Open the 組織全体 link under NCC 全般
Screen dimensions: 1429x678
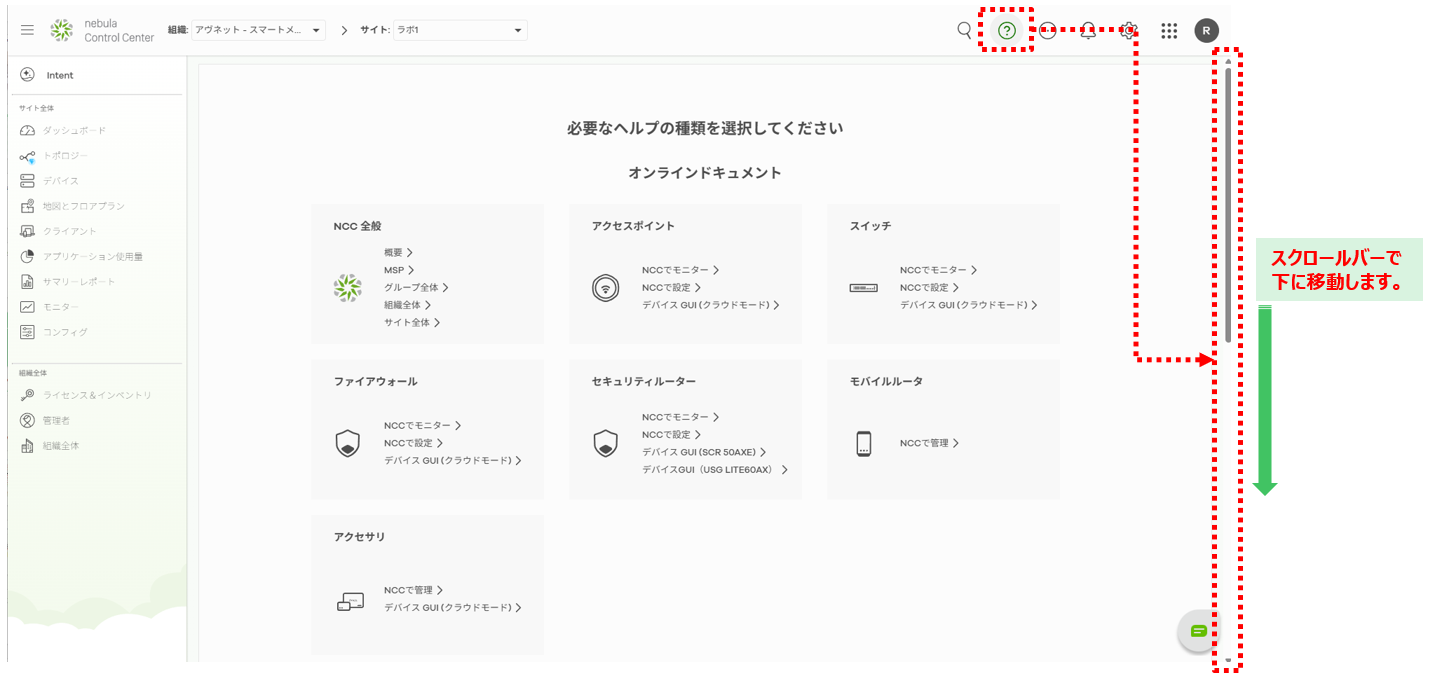408,305
